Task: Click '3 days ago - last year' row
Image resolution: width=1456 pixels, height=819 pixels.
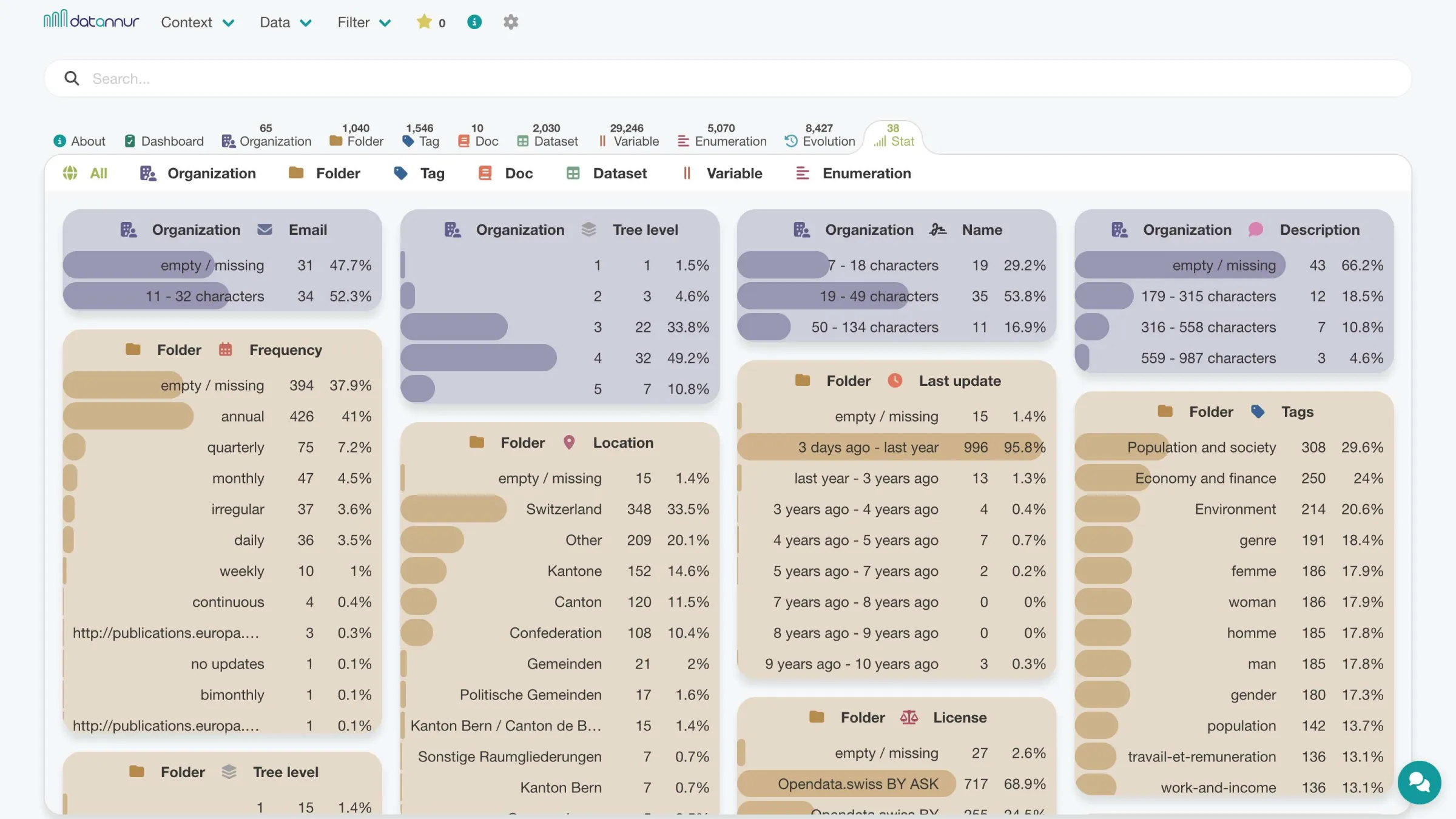Action: [897, 448]
